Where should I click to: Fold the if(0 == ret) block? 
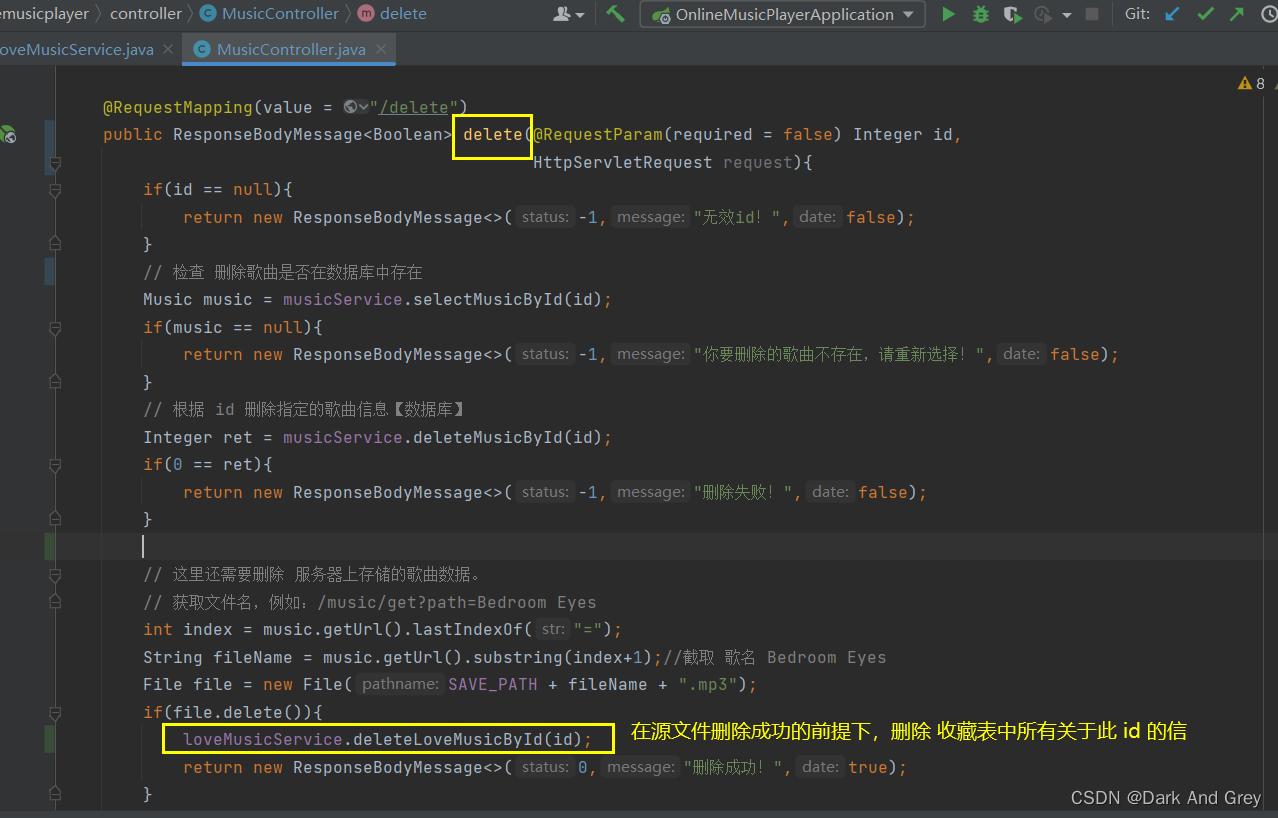point(55,465)
